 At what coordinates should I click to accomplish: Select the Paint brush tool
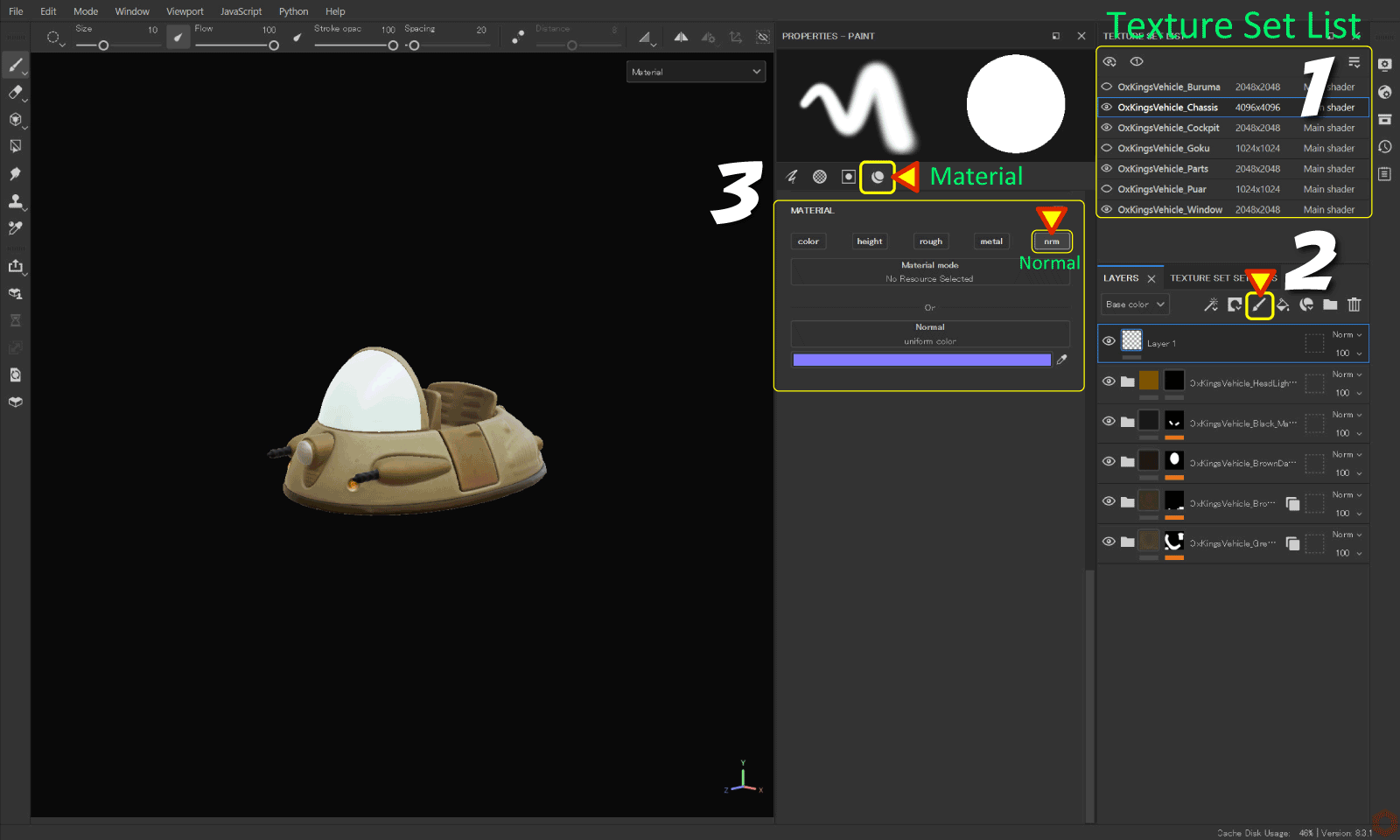coord(16,66)
